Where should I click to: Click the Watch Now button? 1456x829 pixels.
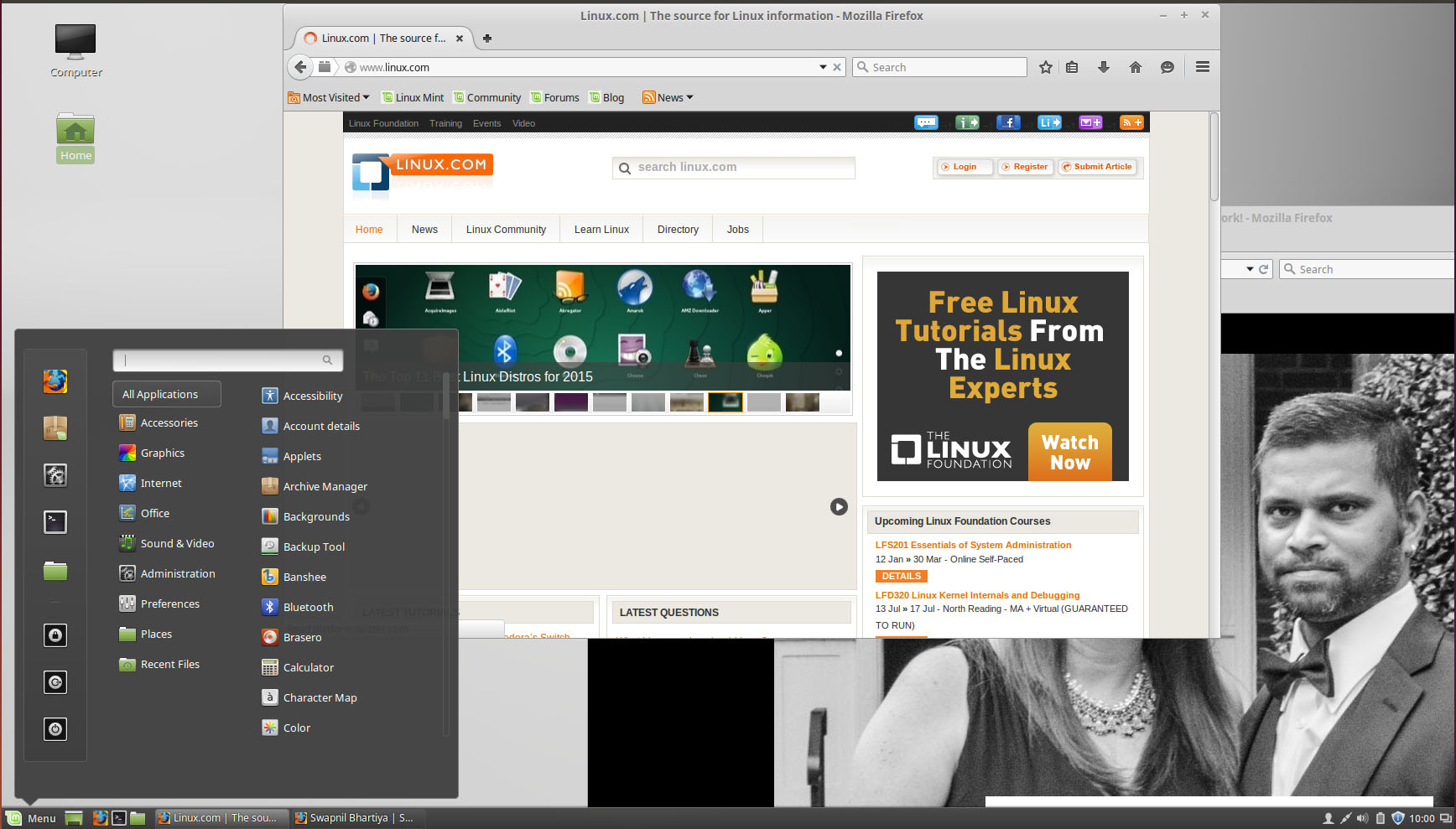pyautogui.click(x=1069, y=452)
